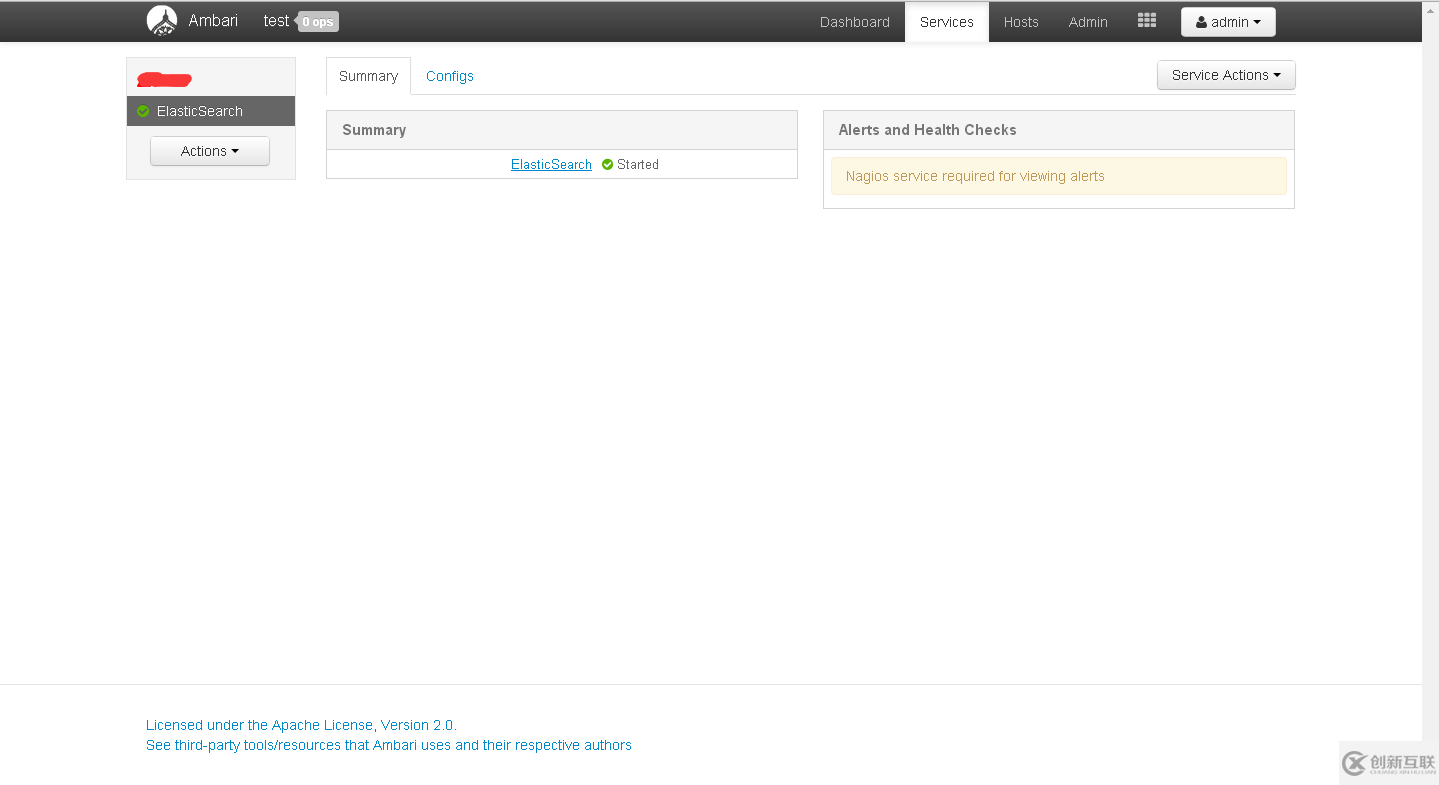This screenshot has width=1439, height=785.
Task: Click the user icon on admin button
Action: click(1201, 22)
